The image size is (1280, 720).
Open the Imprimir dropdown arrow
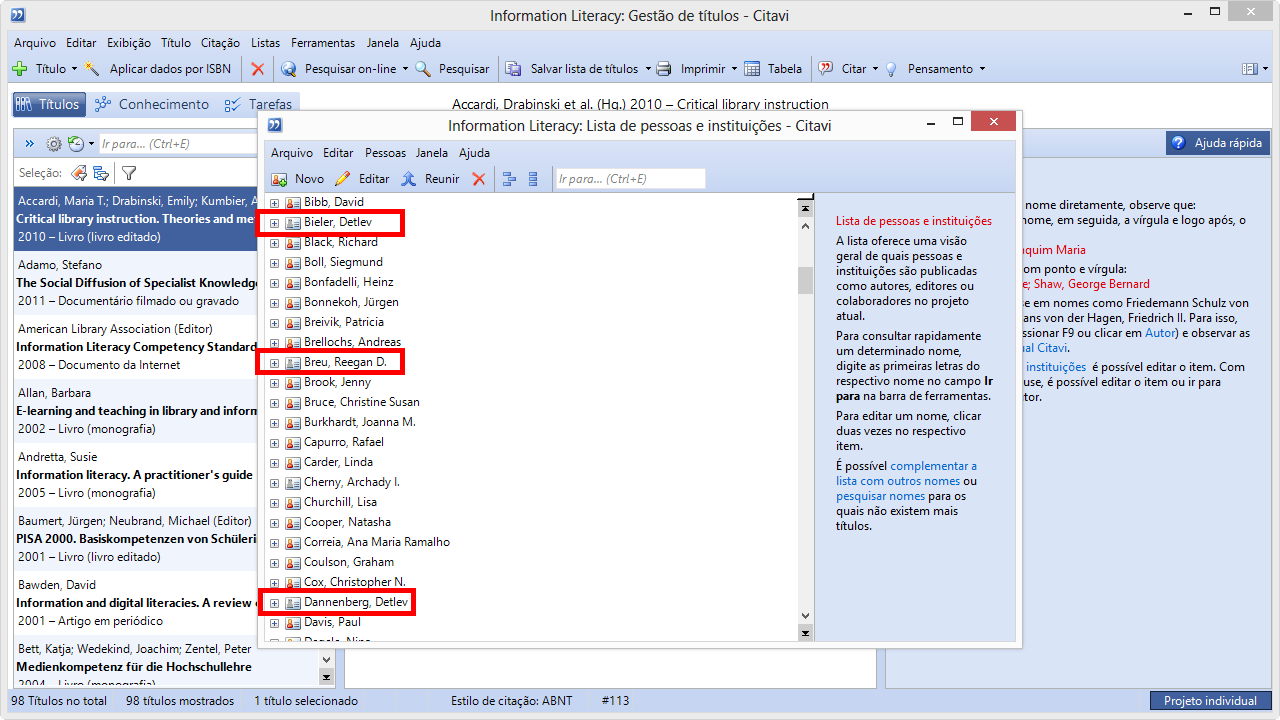pos(734,69)
